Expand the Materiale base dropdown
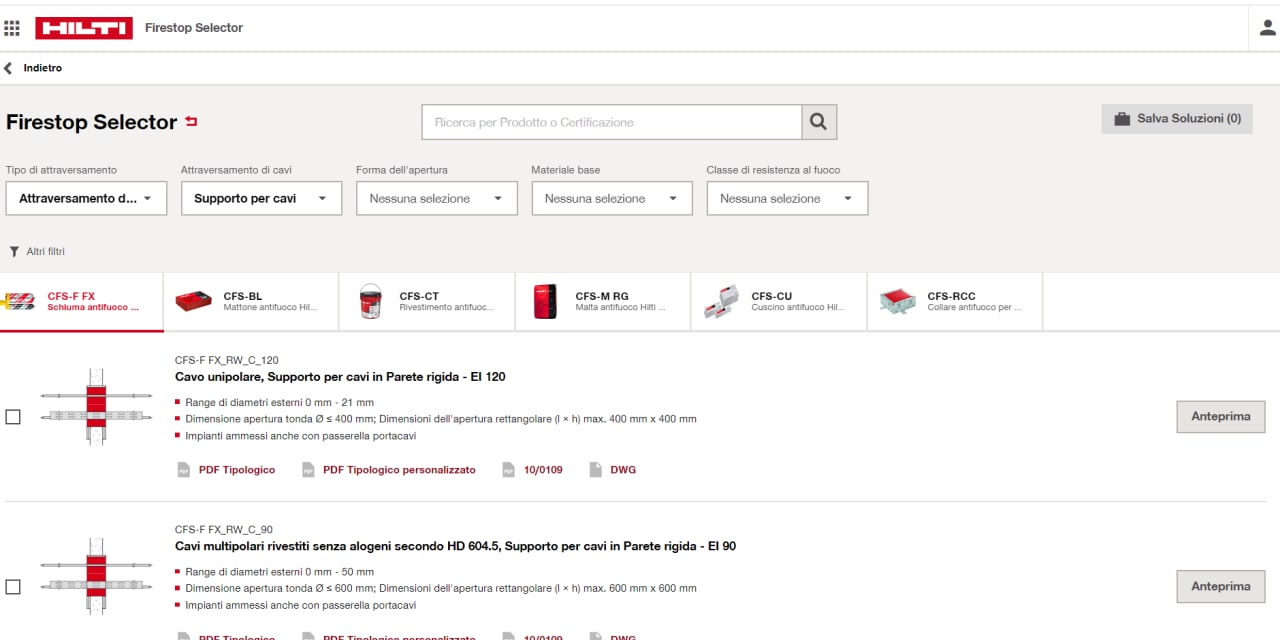The image size is (1280, 640). [x=611, y=198]
